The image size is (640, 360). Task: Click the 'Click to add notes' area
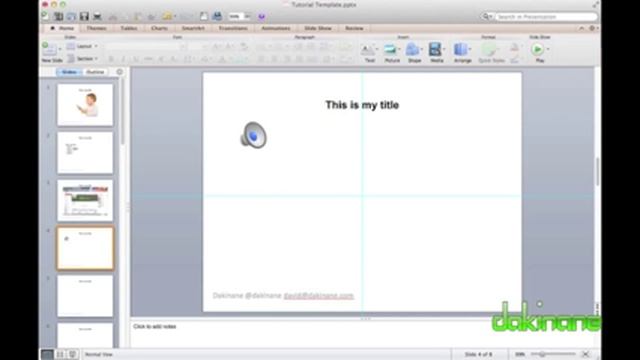point(155,327)
